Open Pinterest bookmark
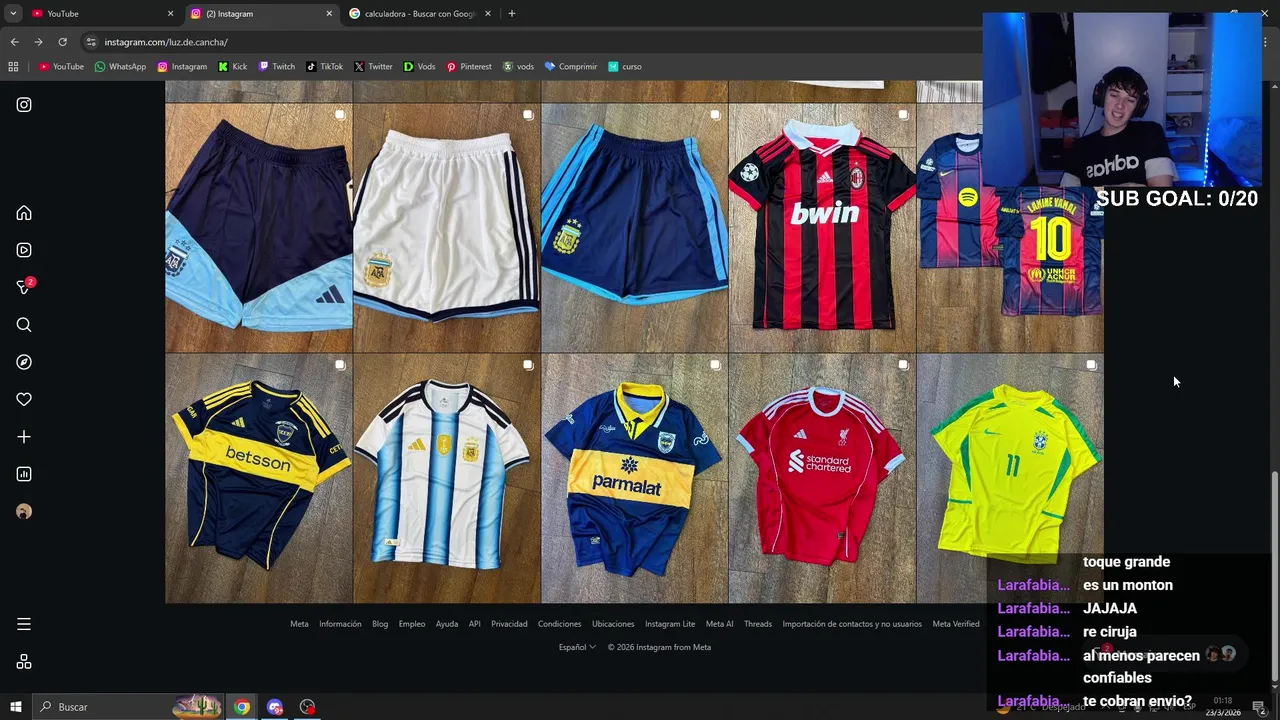1280x720 pixels. click(x=469, y=67)
